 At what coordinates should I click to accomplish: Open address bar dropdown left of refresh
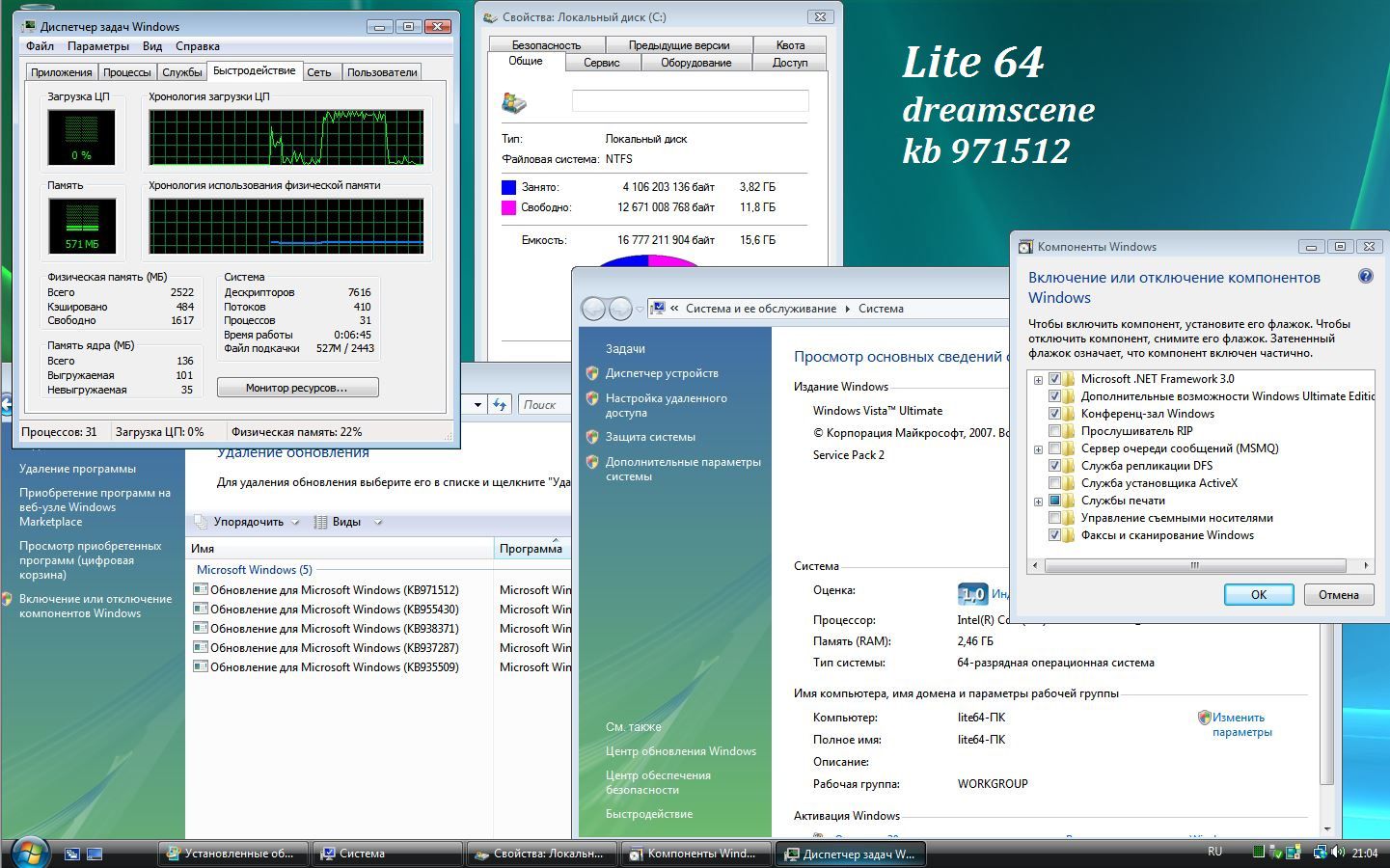pyautogui.click(x=477, y=405)
